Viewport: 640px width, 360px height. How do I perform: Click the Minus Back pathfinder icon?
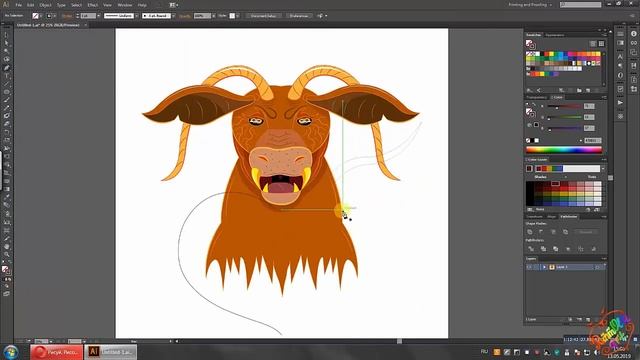(x=593, y=249)
